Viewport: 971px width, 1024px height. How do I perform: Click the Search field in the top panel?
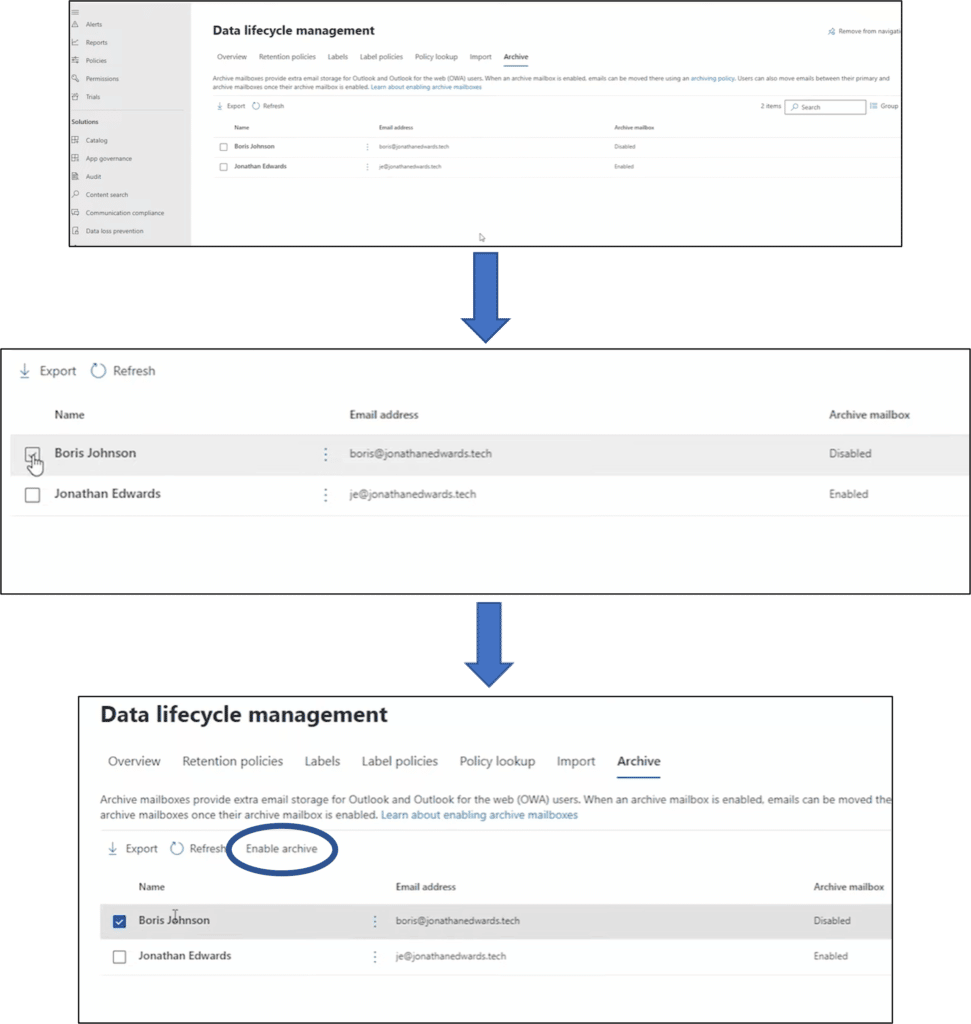point(825,107)
